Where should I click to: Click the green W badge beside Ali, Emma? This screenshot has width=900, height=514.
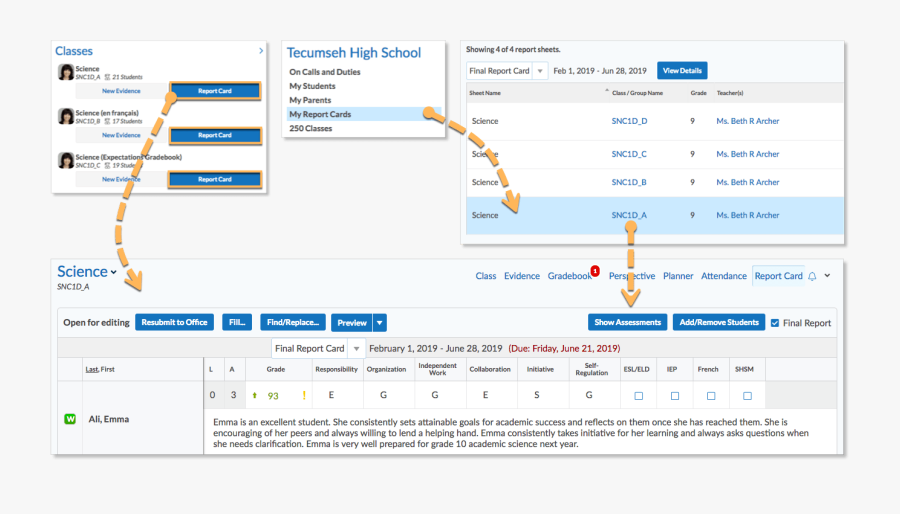tap(70, 419)
